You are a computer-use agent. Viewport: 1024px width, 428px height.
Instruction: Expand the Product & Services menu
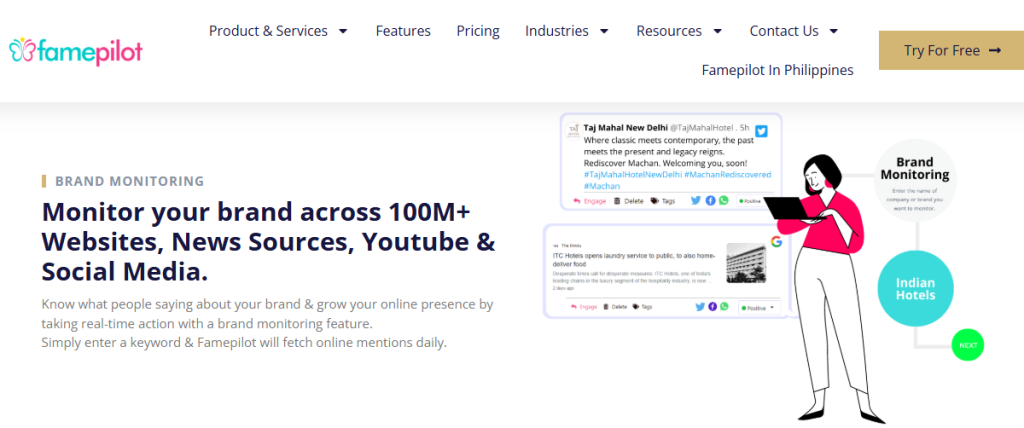278,31
